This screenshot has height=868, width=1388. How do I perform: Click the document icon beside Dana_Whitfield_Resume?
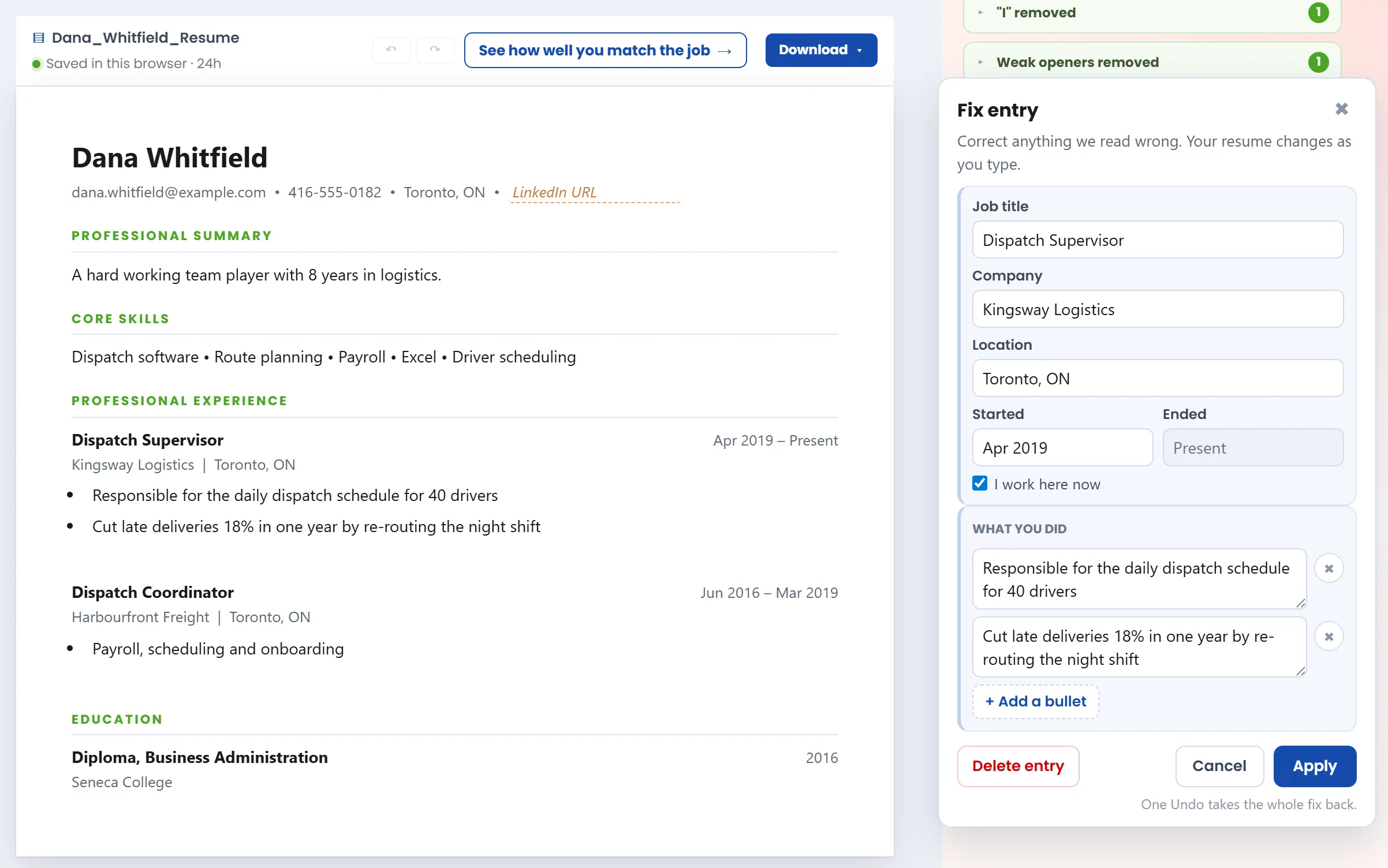pyautogui.click(x=39, y=38)
